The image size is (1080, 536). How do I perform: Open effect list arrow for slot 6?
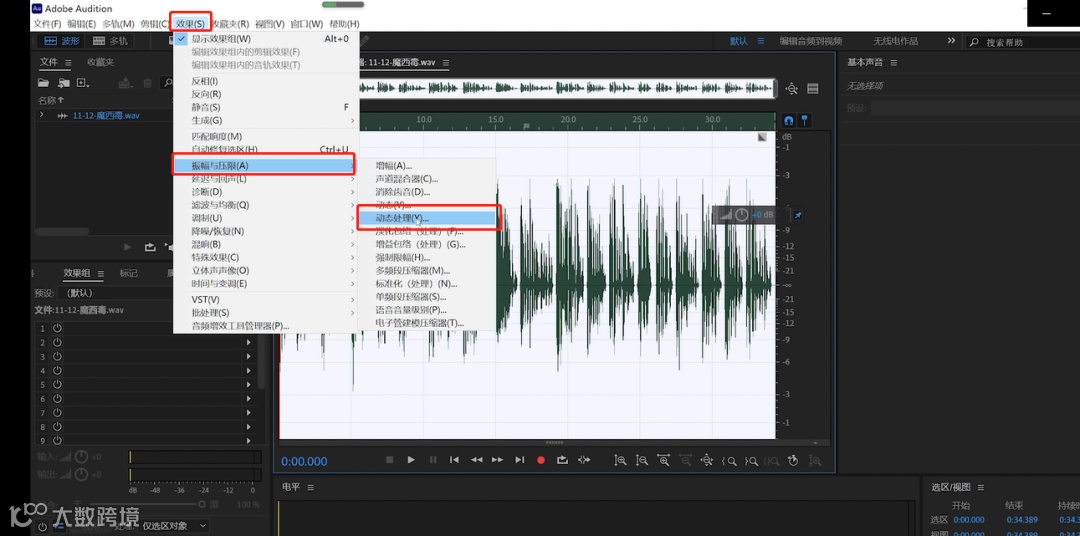click(249, 399)
